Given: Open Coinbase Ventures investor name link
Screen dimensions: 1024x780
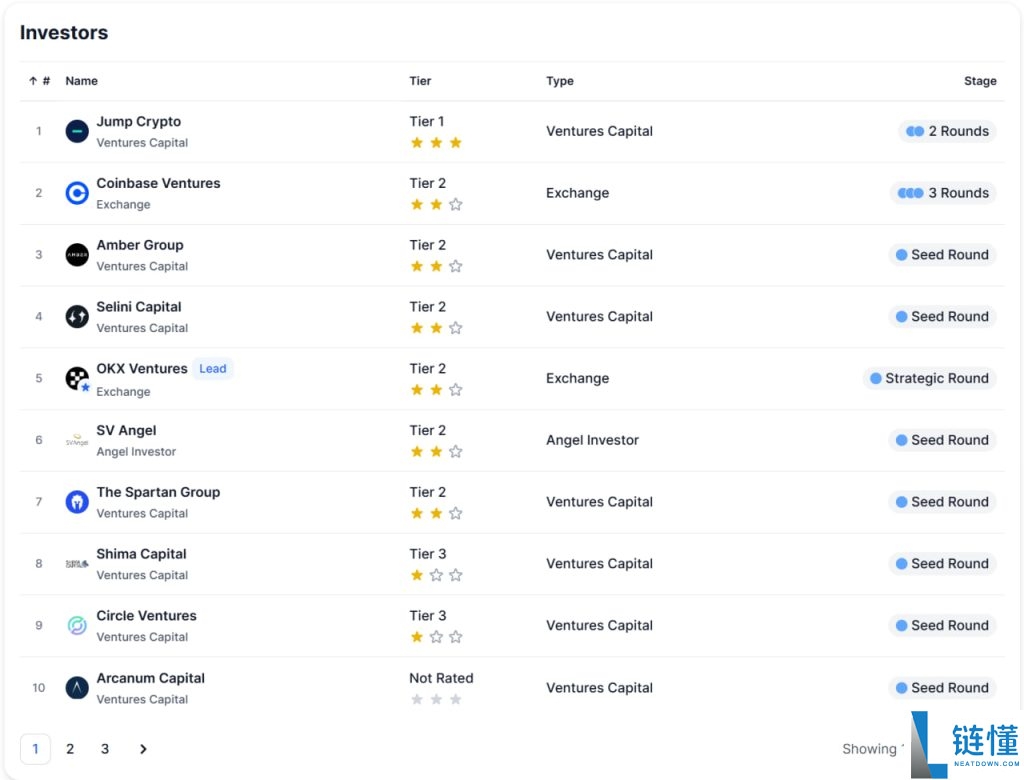Looking at the screenshot, I should (158, 183).
